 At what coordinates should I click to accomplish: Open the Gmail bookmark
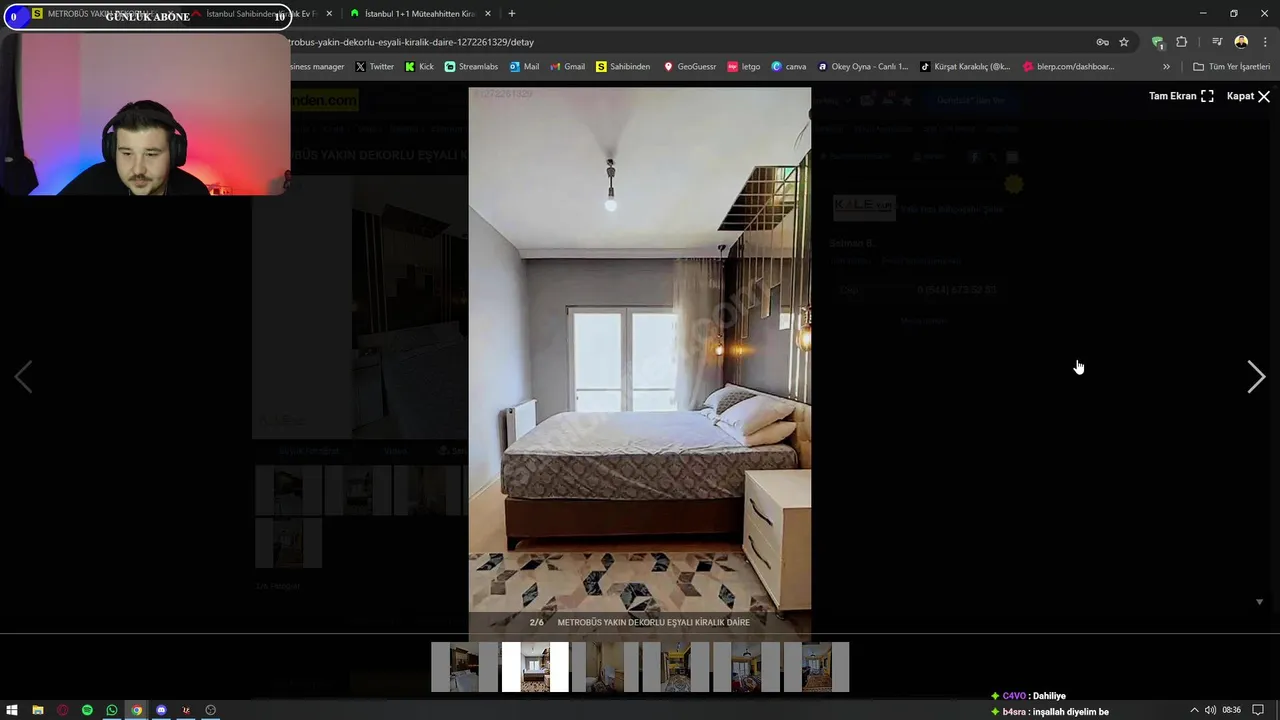point(567,67)
